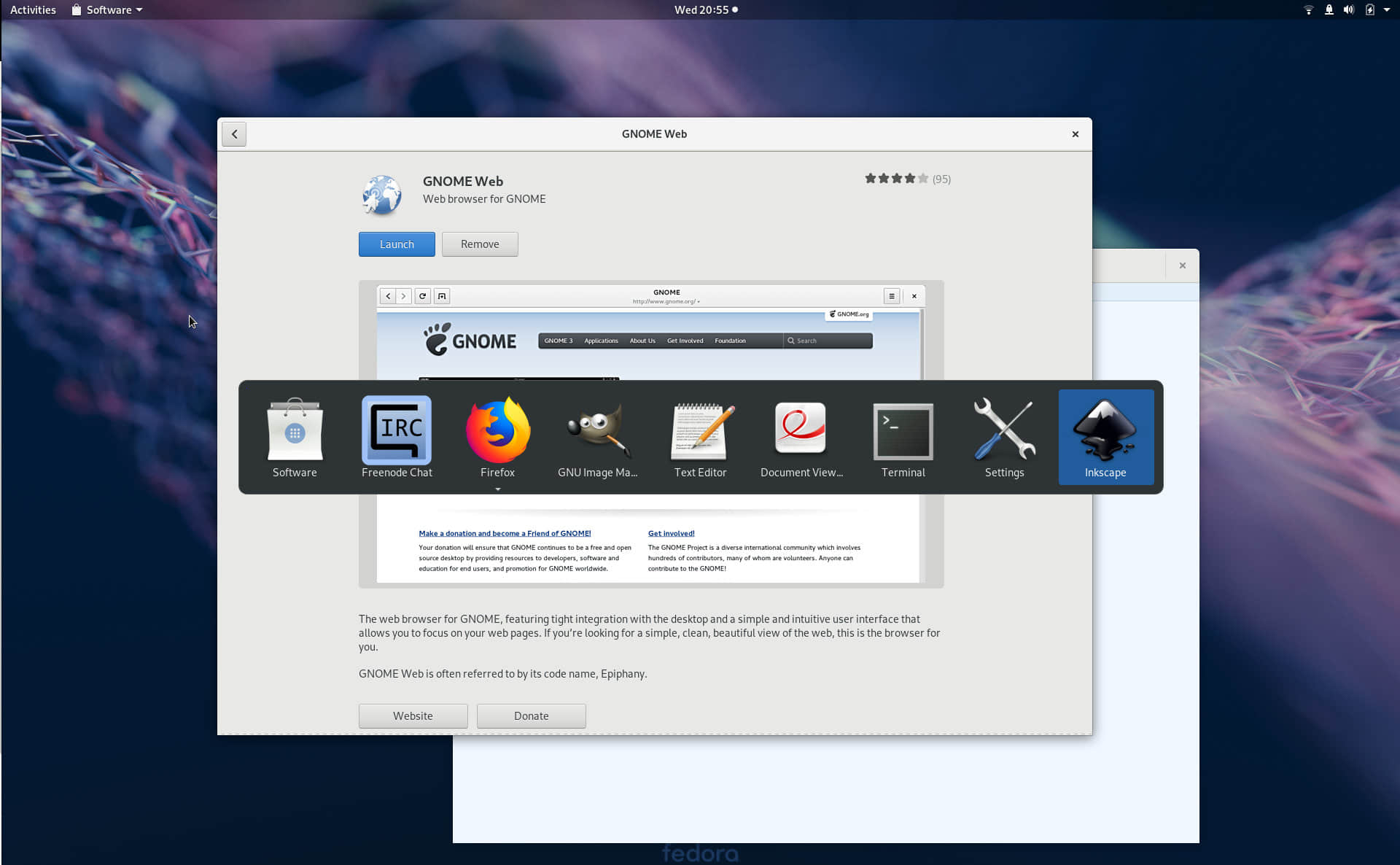The image size is (1400, 865).
Task: Switch to Text Editor in the app switcher
Action: pos(700,437)
